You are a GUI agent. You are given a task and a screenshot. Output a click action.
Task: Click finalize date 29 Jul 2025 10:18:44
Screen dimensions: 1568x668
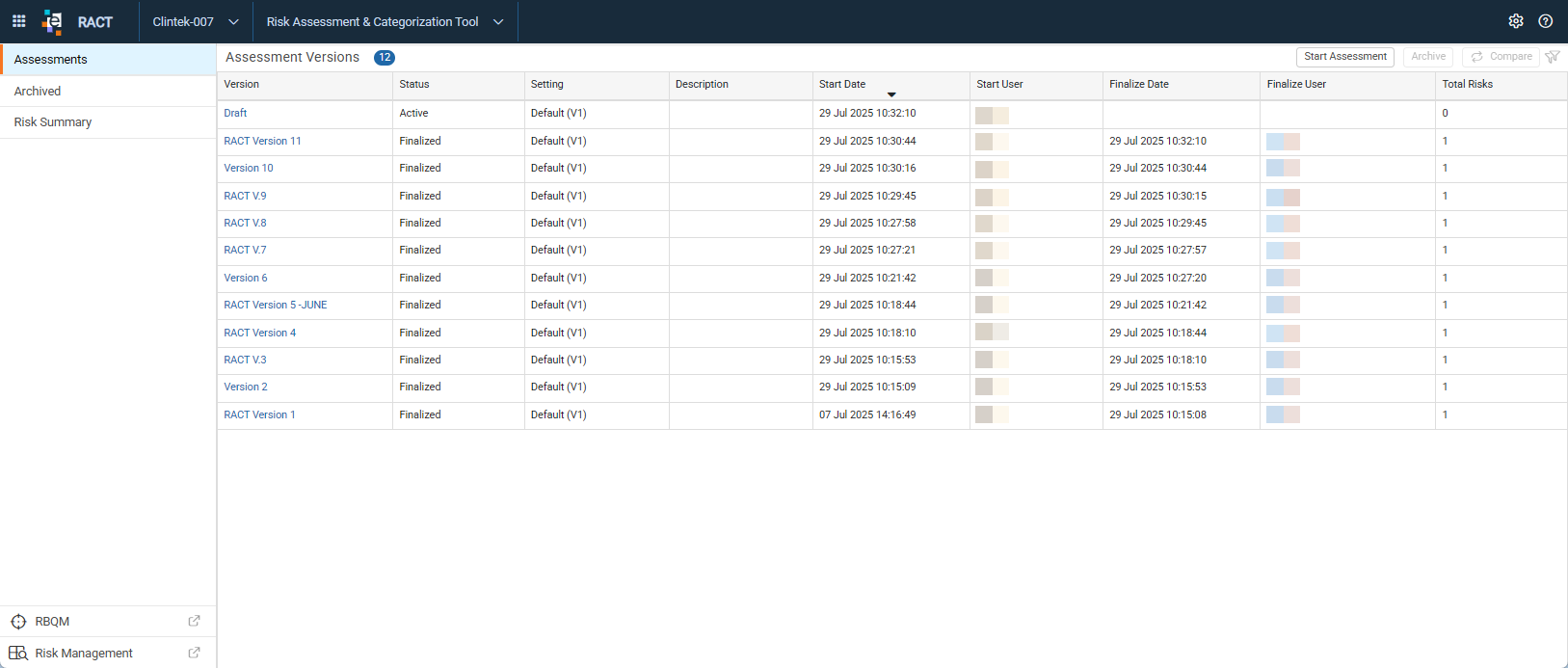[1157, 334]
